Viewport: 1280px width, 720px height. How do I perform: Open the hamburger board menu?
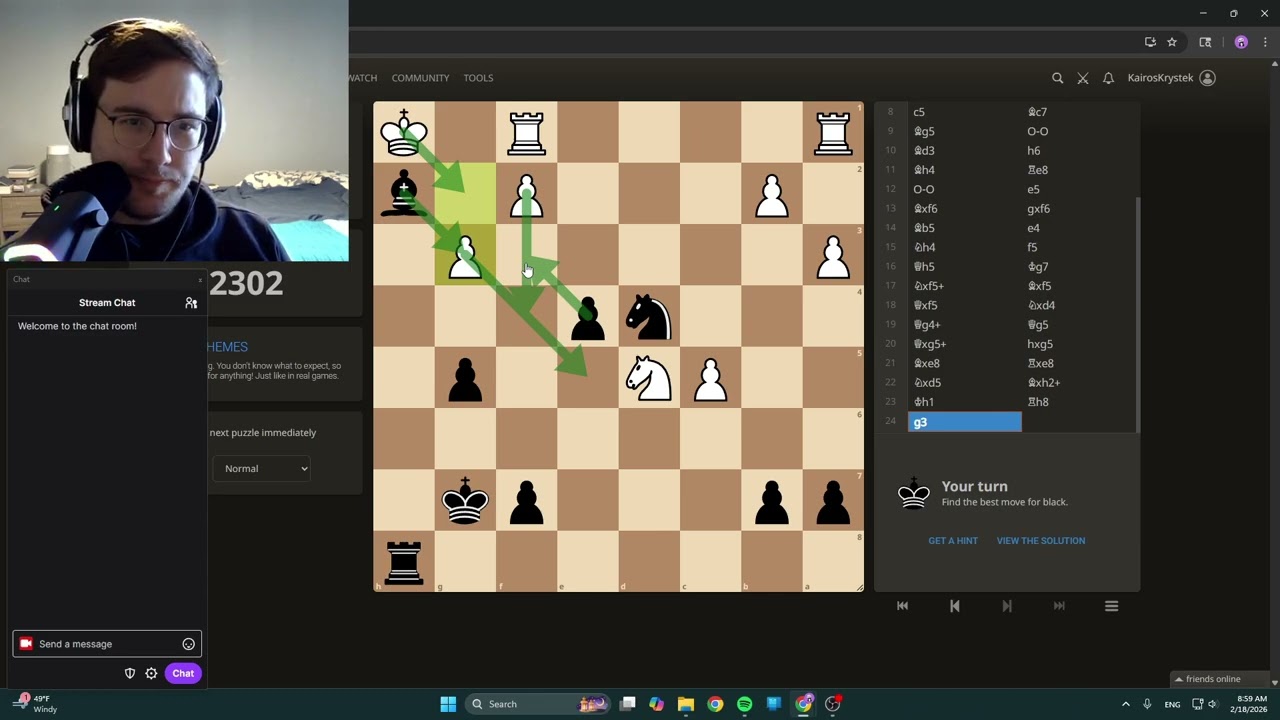1111,606
